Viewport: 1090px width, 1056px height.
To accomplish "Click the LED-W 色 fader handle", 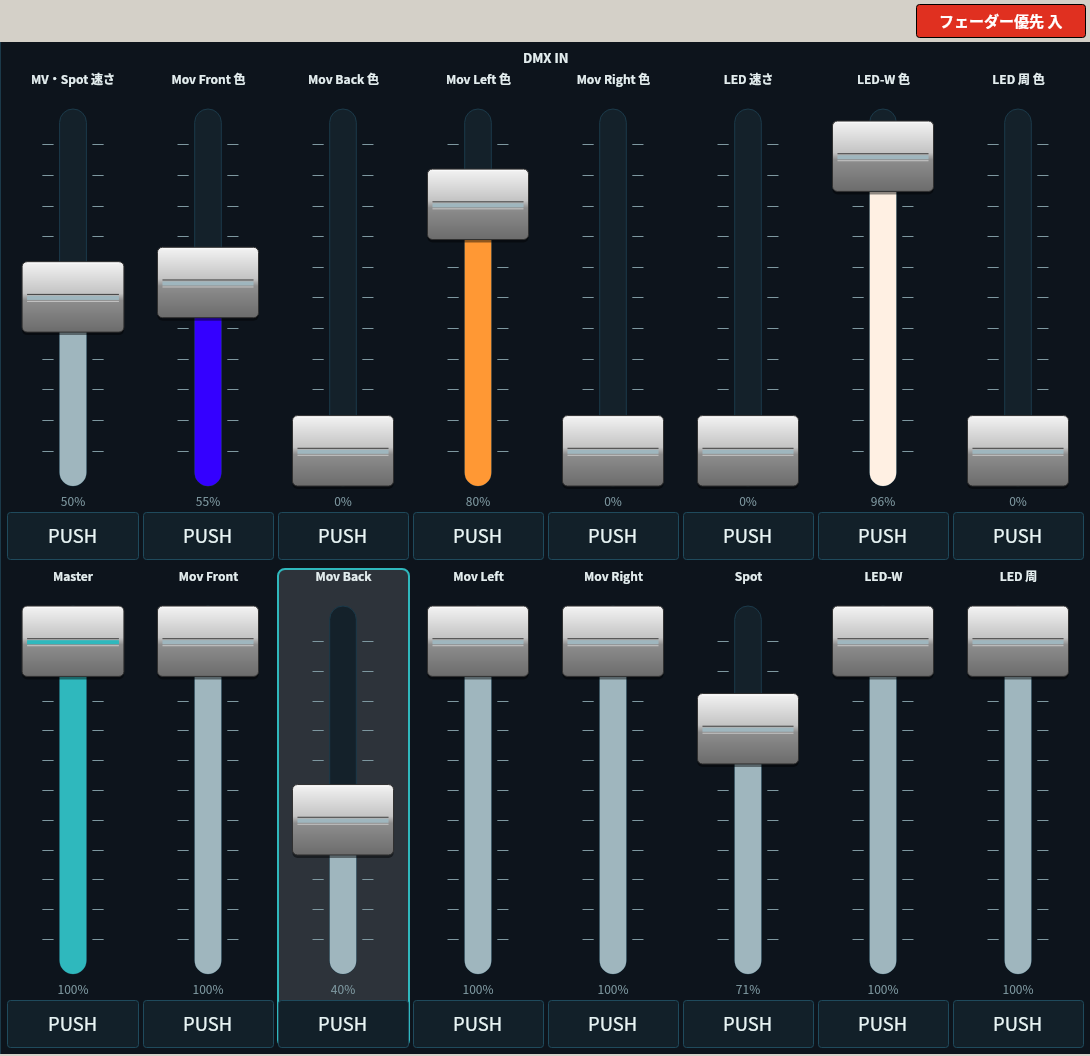I will (883, 156).
